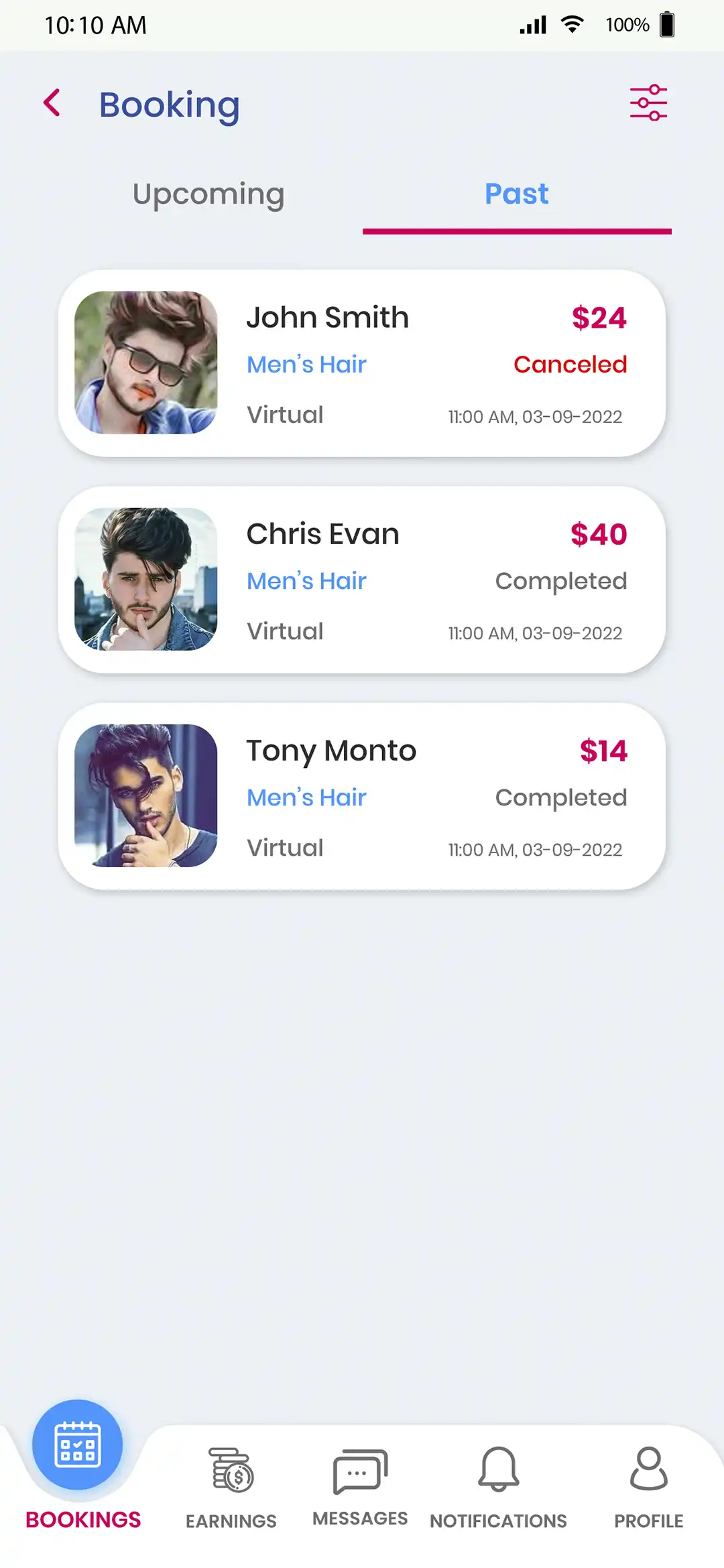Open the Notifications bell icon
The image size is (724, 1568).
498,1470
